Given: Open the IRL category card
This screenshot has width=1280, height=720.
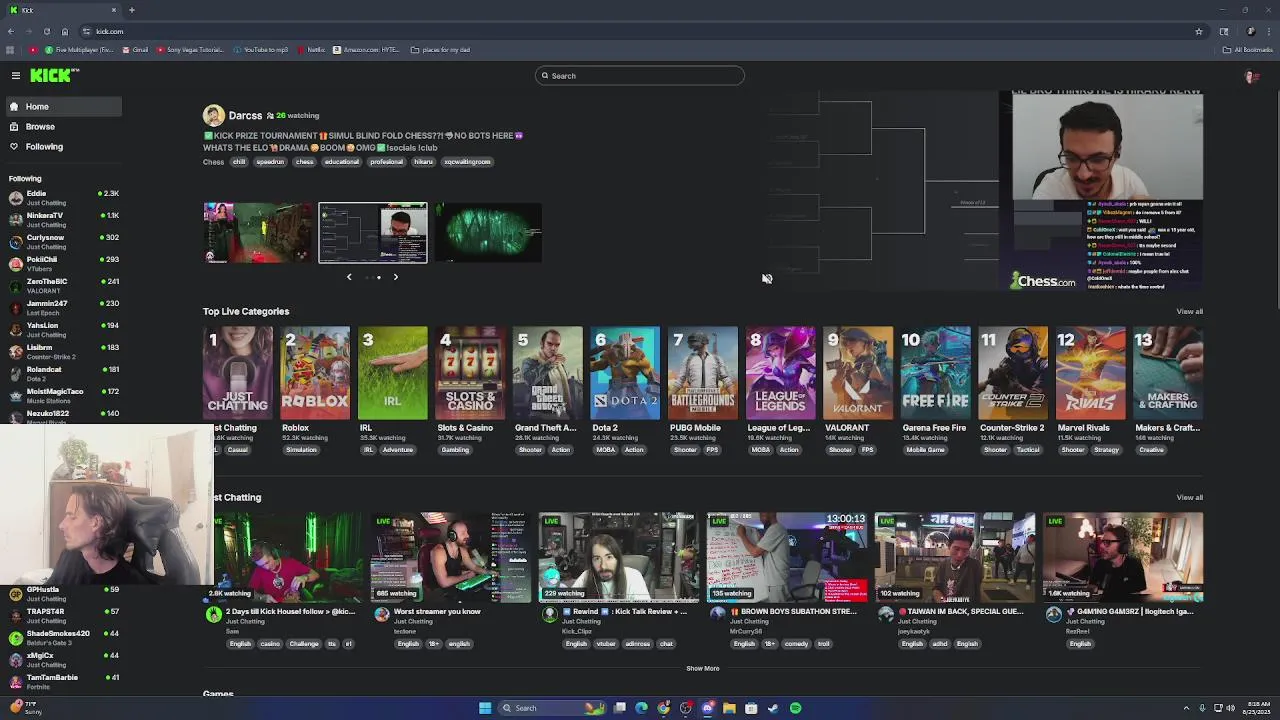Looking at the screenshot, I should coord(393,372).
